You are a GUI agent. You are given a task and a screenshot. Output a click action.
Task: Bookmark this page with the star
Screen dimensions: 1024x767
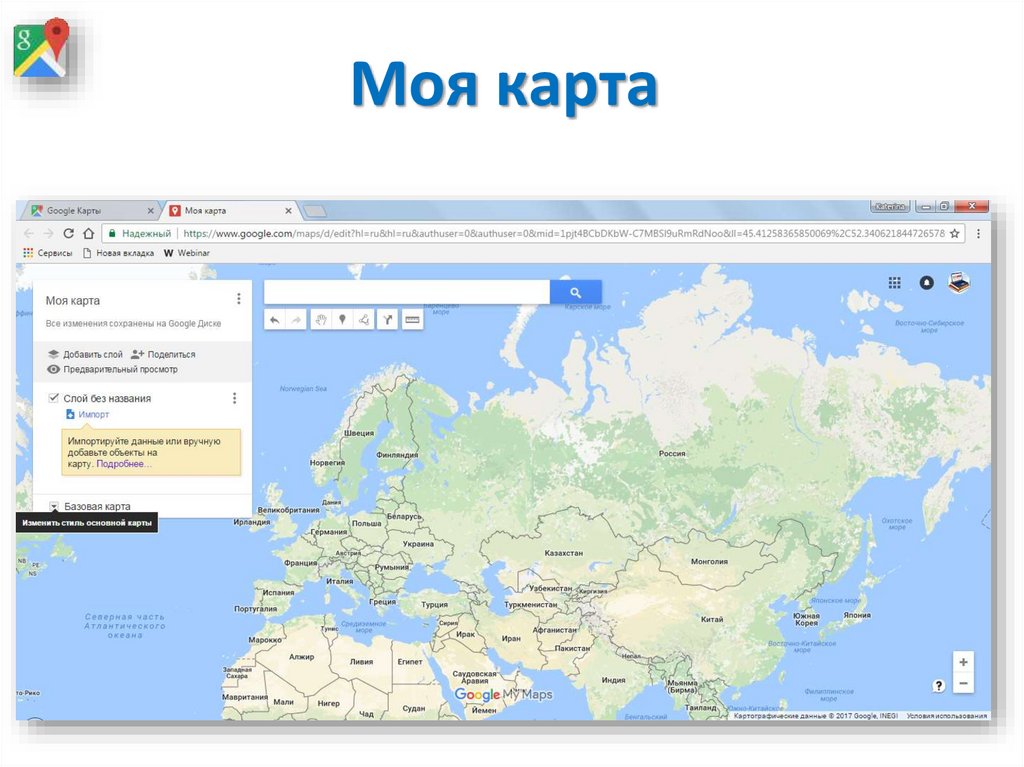(955, 233)
